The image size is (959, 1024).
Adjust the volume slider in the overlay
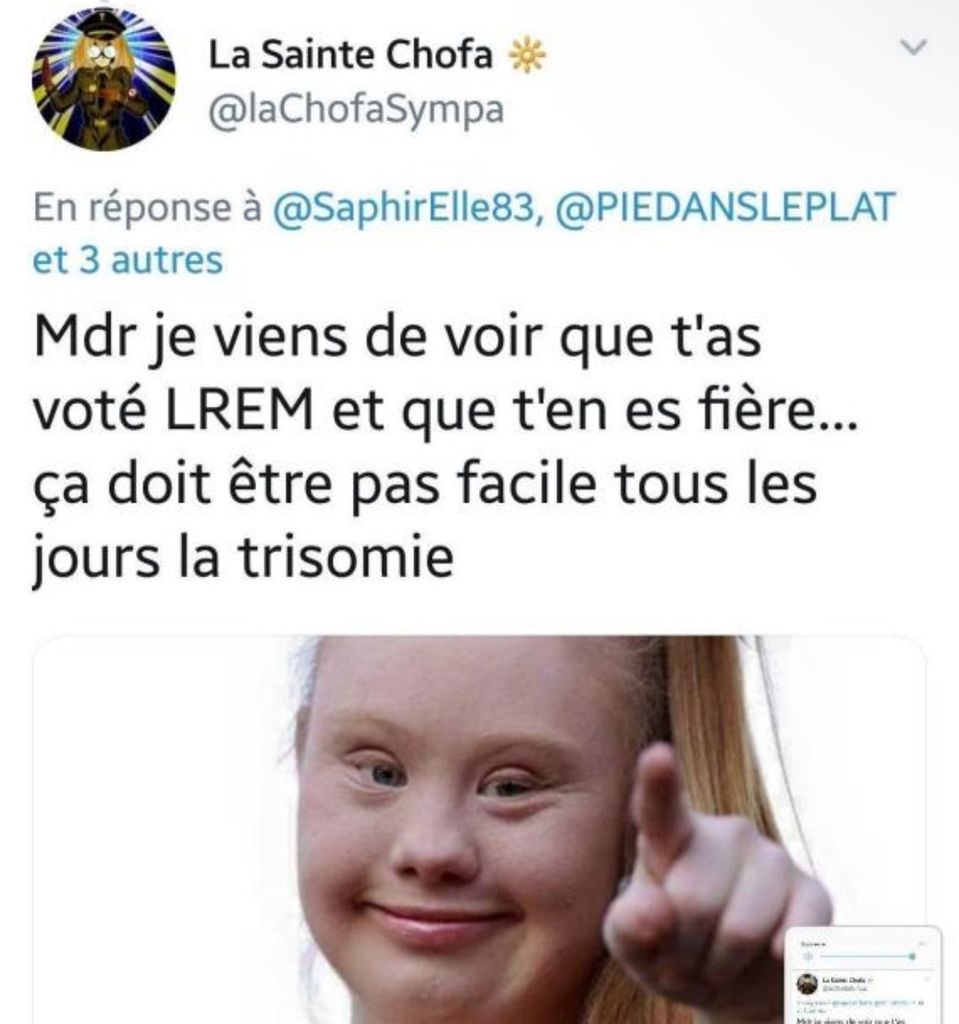868,956
